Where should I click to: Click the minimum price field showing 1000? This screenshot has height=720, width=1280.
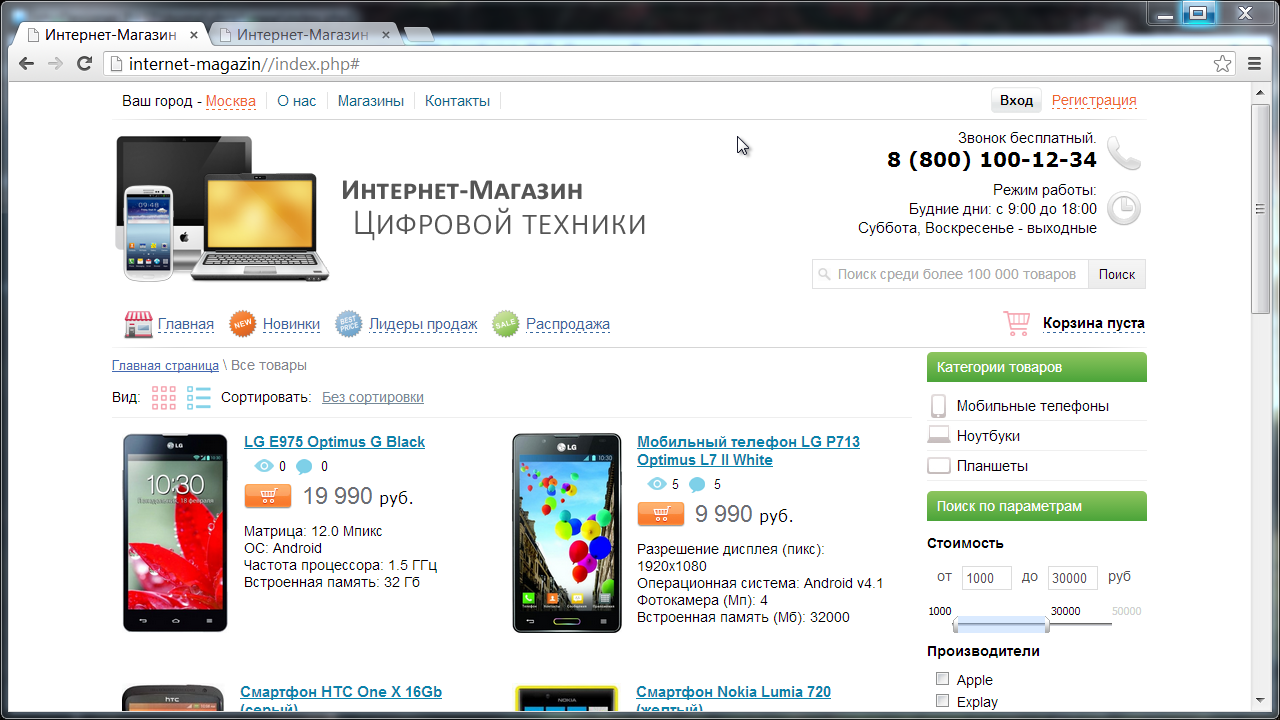point(987,578)
